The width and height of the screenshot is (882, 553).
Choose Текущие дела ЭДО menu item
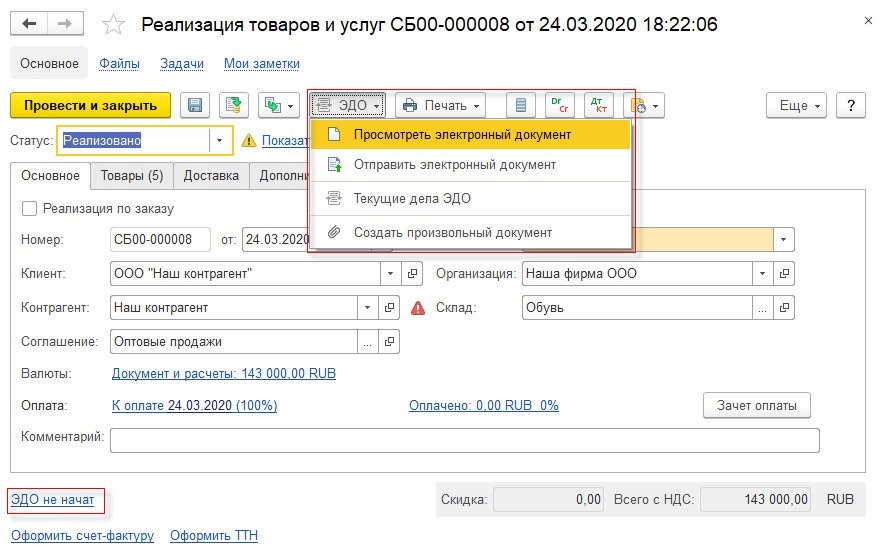[470, 199]
